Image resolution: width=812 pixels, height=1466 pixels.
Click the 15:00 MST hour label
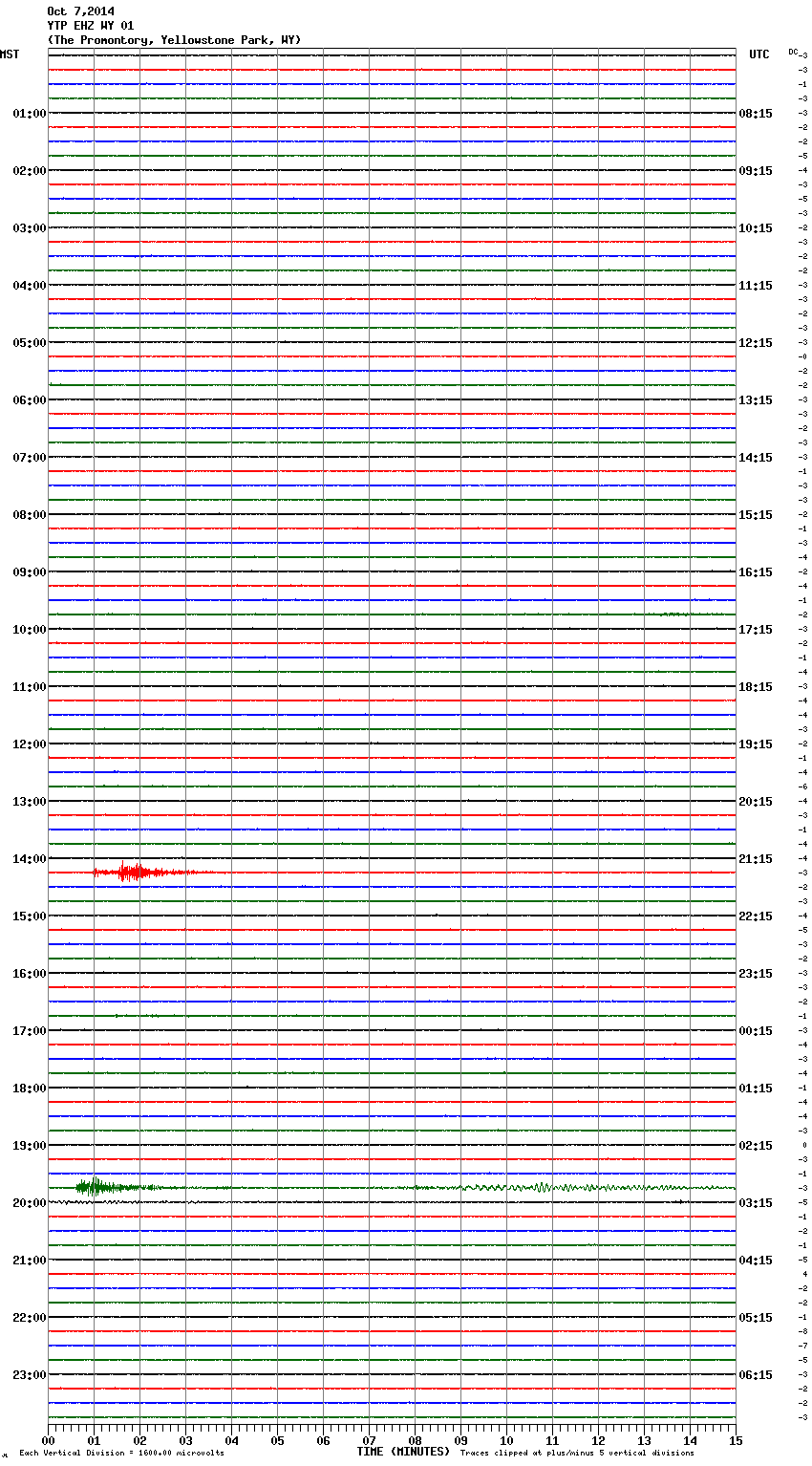29,916
